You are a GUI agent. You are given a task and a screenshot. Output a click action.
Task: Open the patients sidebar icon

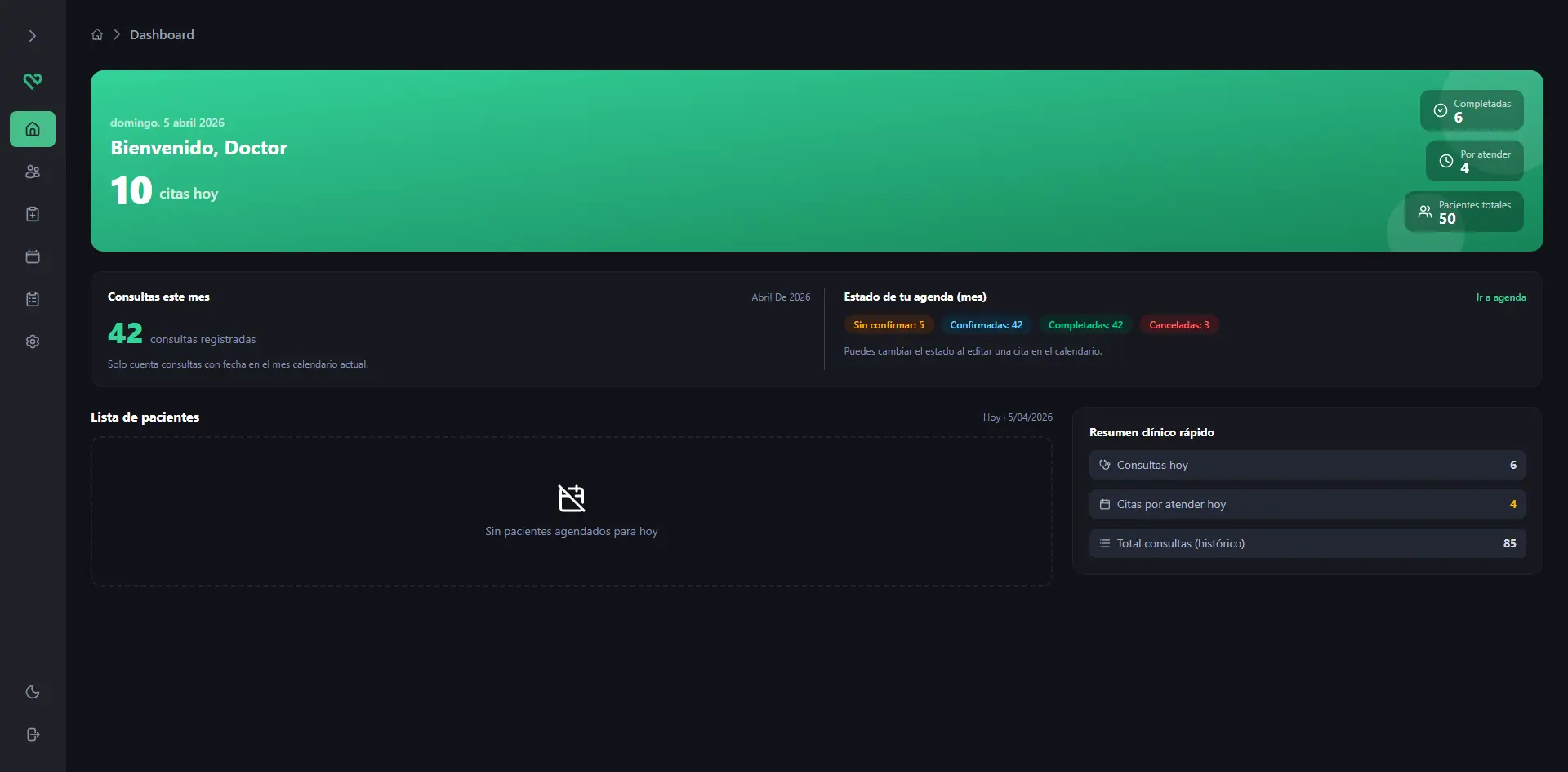pyautogui.click(x=33, y=172)
